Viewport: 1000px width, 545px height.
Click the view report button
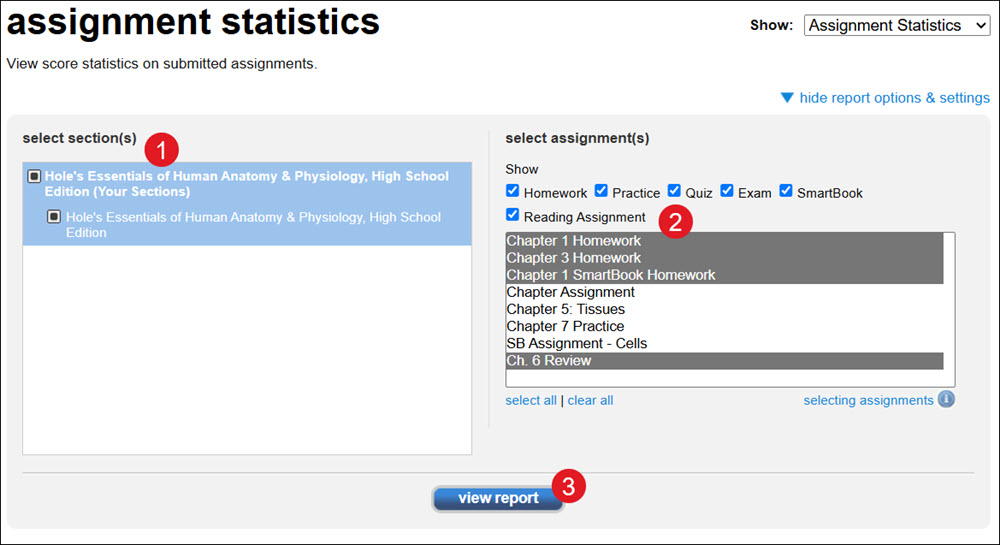(498, 498)
